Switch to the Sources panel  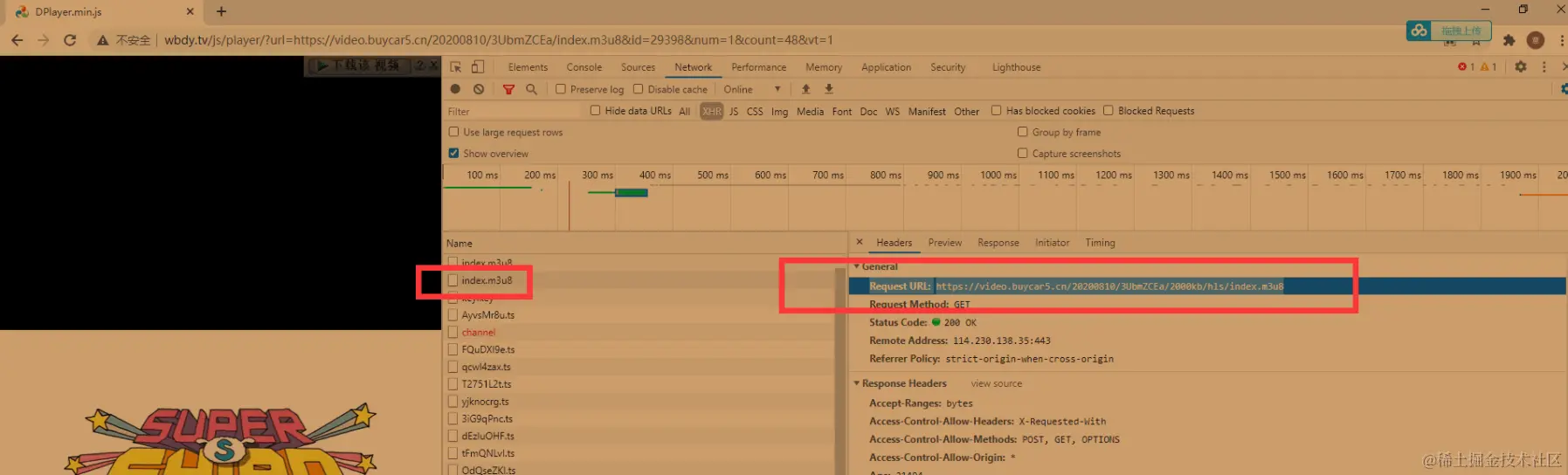click(638, 67)
